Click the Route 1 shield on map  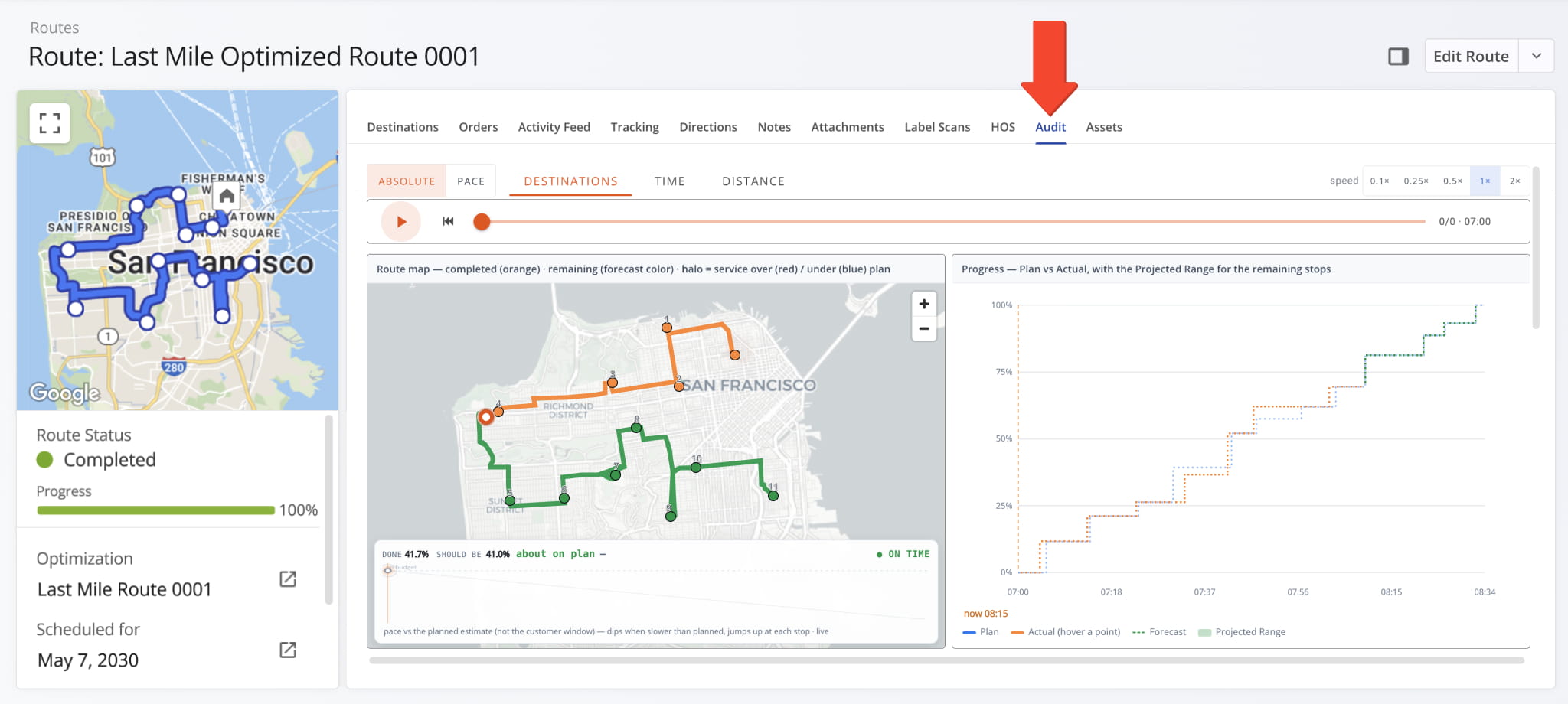pos(108,336)
